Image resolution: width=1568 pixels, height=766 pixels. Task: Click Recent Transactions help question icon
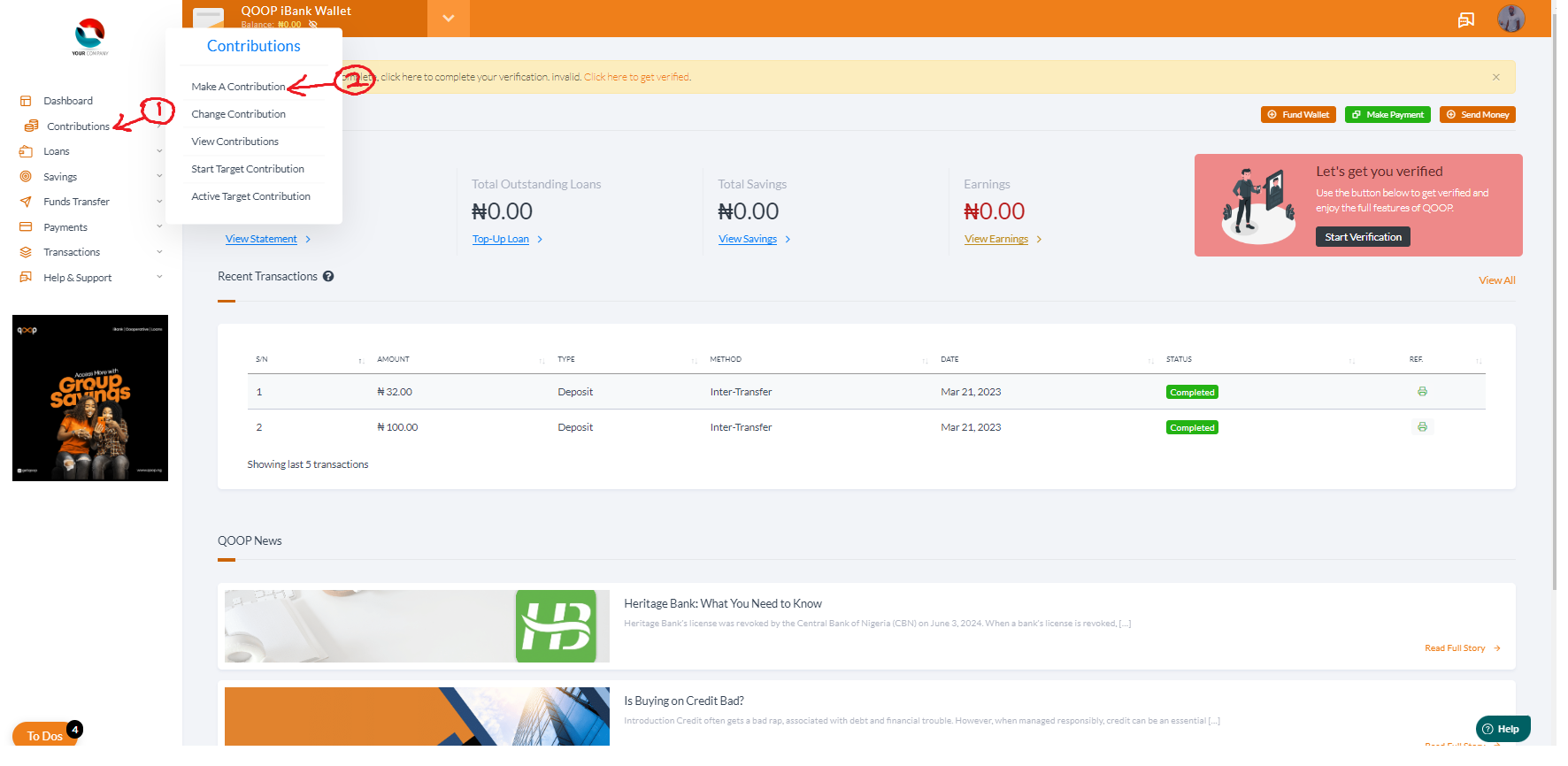328,276
